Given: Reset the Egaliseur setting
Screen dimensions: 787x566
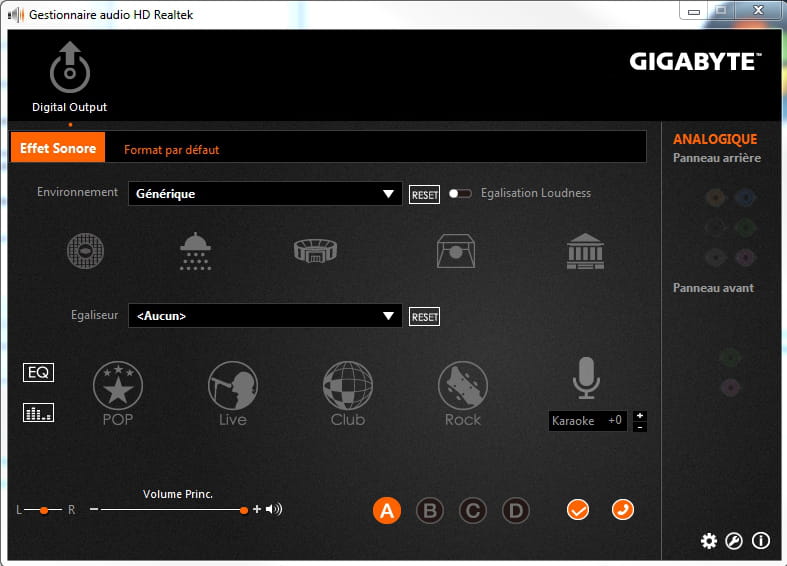Looking at the screenshot, I should (x=424, y=317).
